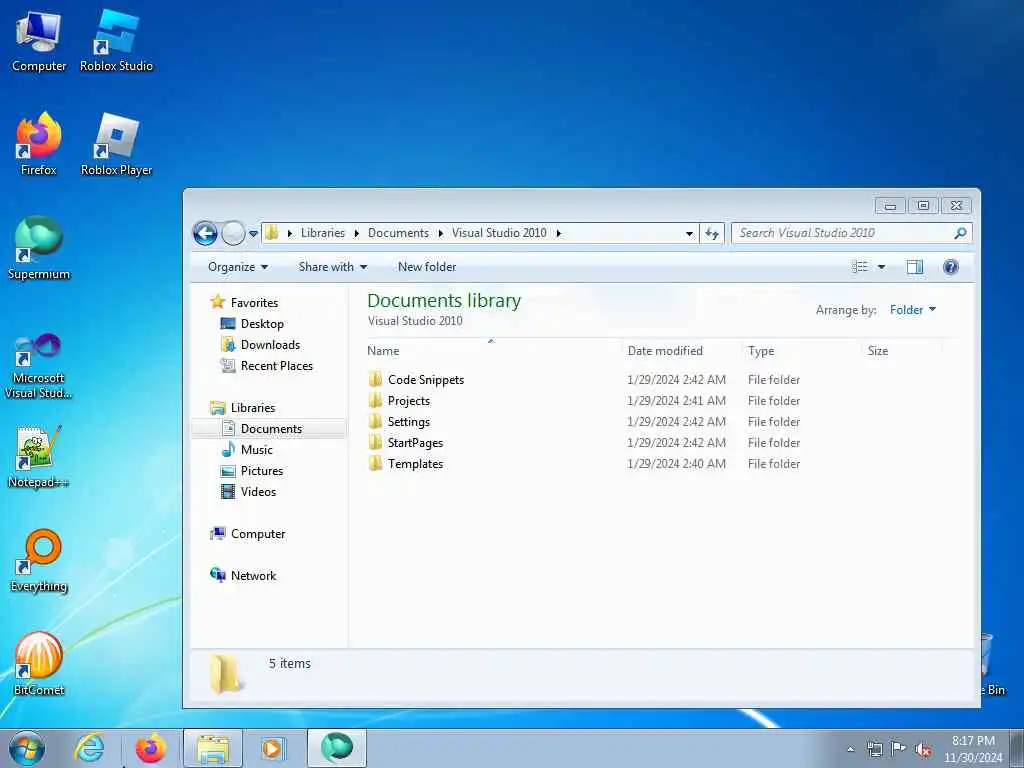Open the Computer desktop icon
The height and width of the screenshot is (768, 1024).
coord(39,41)
